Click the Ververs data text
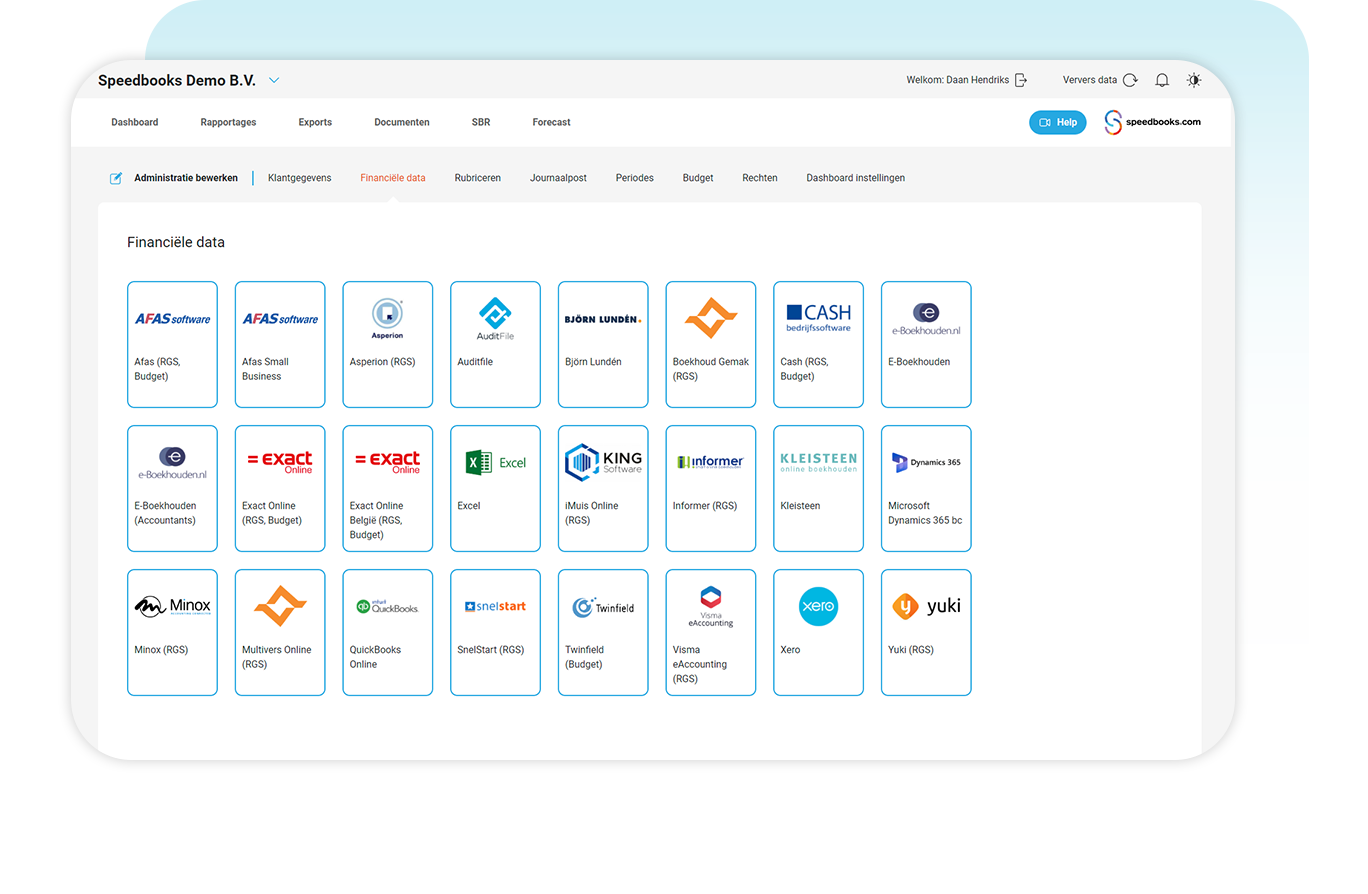This screenshot has height=894, width=1368. tap(1090, 80)
